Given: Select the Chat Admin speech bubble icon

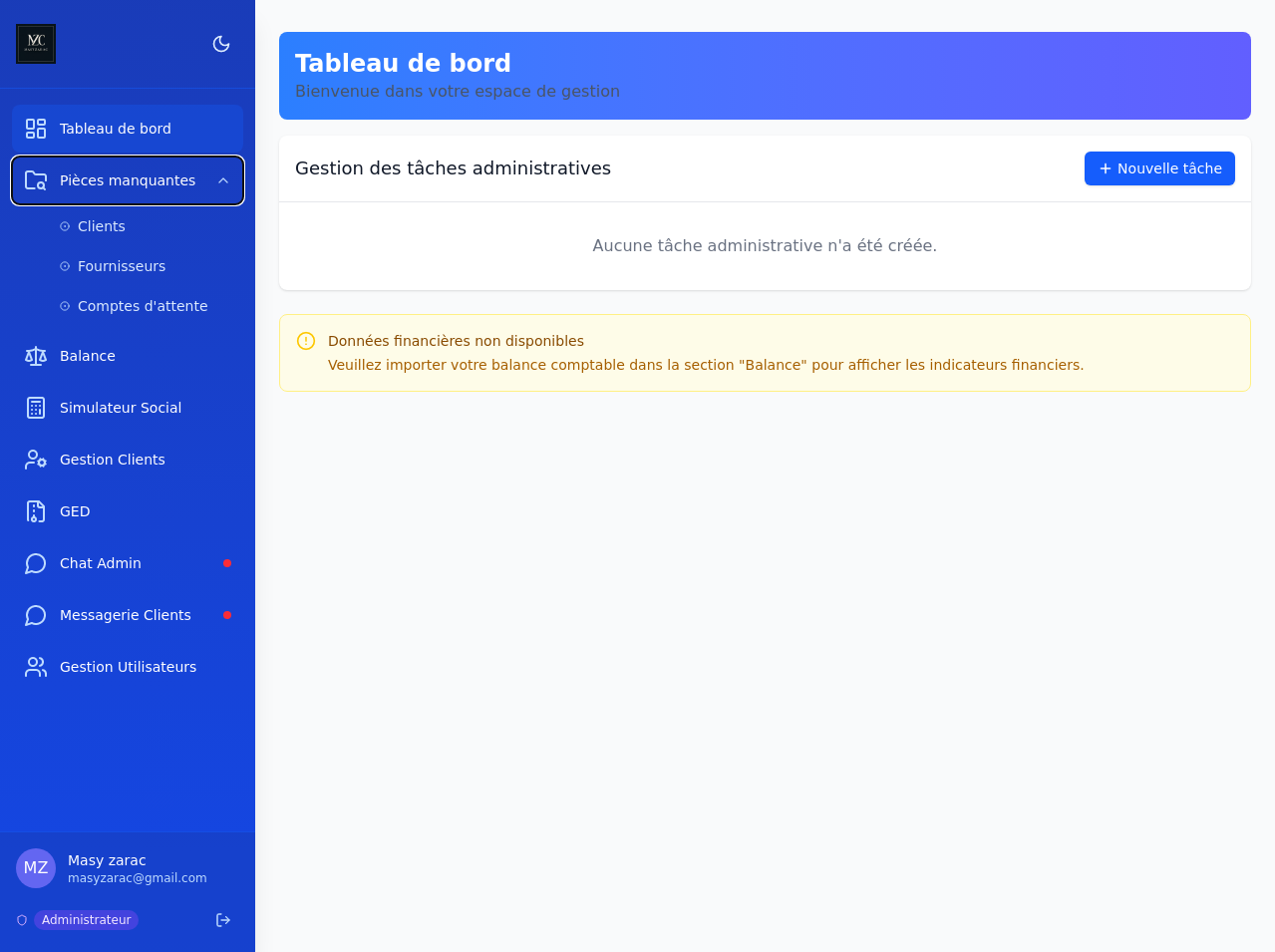Looking at the screenshot, I should pyautogui.click(x=35, y=563).
